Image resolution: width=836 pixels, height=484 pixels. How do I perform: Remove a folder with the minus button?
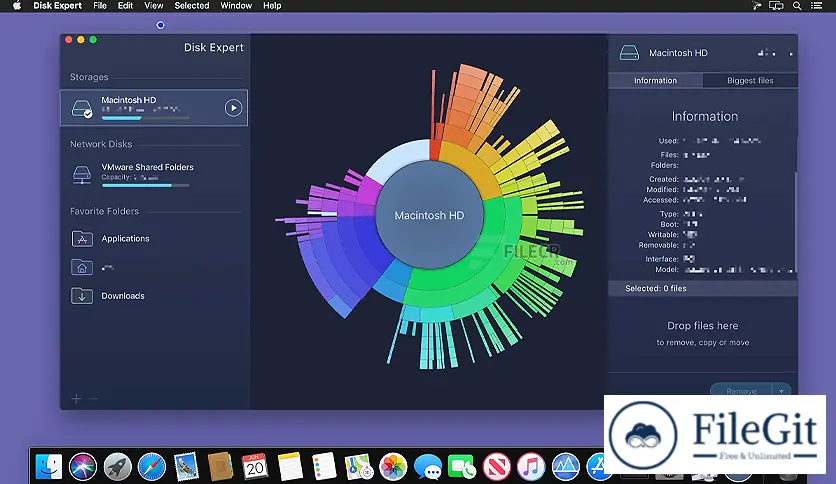[x=93, y=399]
